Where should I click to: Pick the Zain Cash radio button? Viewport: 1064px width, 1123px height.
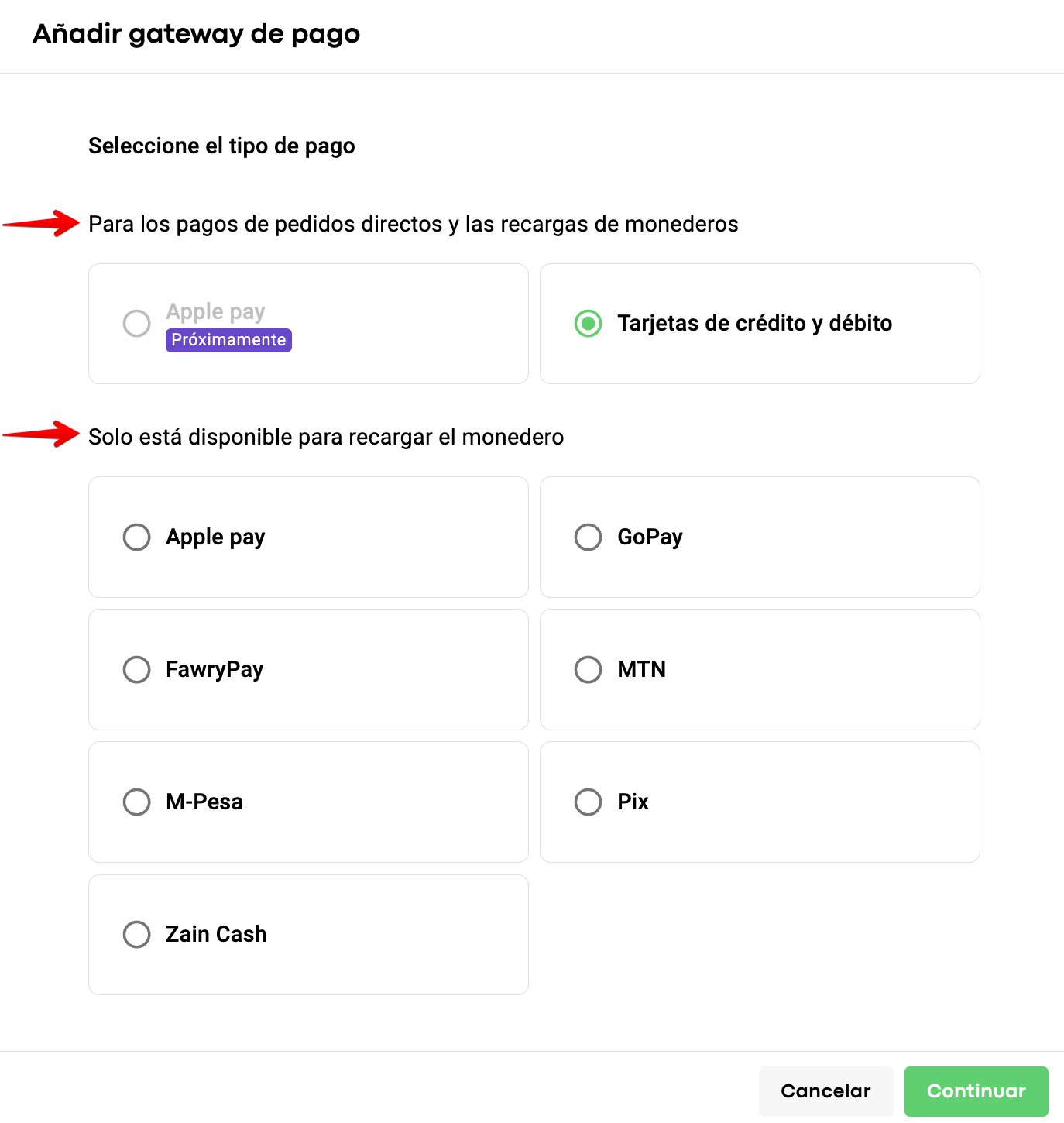click(137, 934)
